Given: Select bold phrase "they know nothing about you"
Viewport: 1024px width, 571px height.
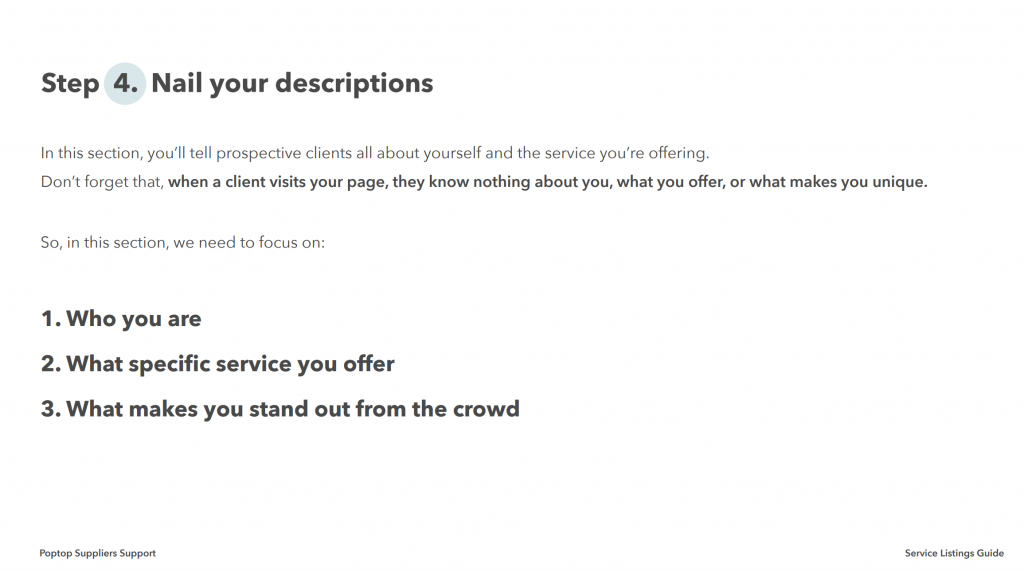Looking at the screenshot, I should [490, 182].
